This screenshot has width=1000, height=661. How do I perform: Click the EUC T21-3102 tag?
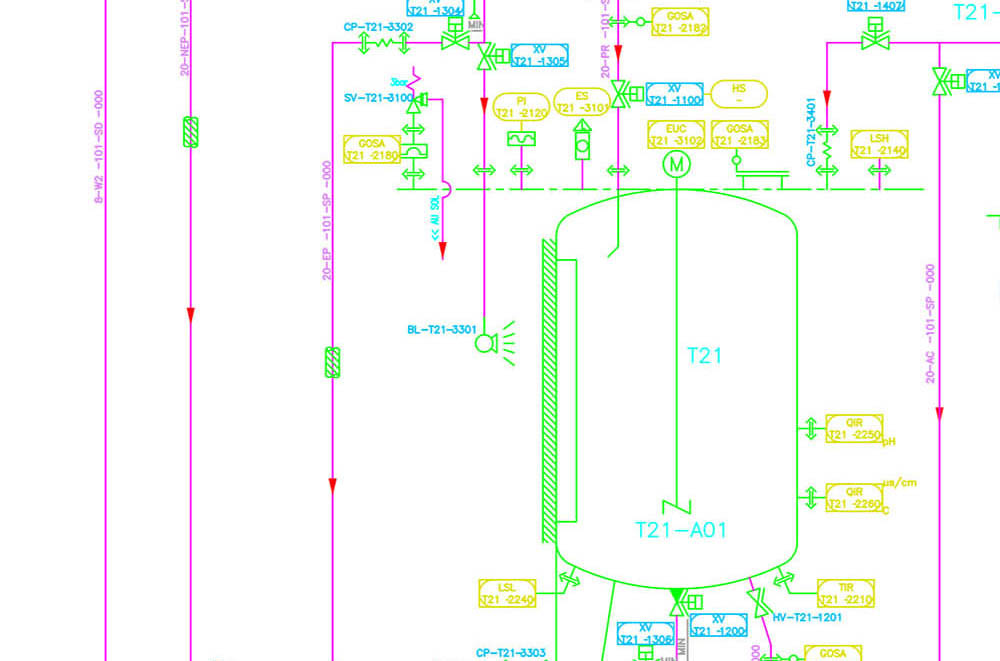point(676,135)
